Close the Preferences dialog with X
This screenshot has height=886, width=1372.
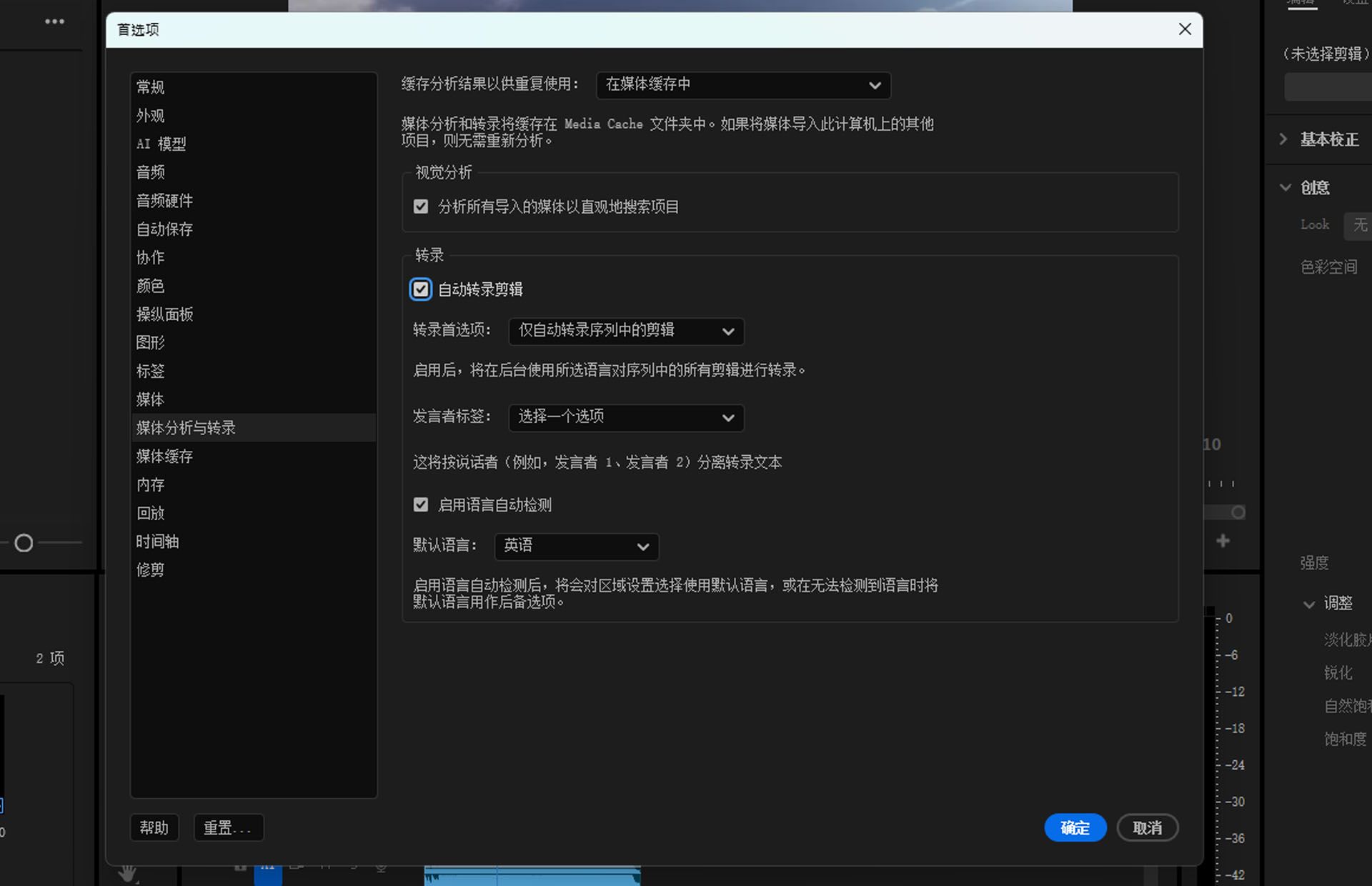pyautogui.click(x=1185, y=29)
